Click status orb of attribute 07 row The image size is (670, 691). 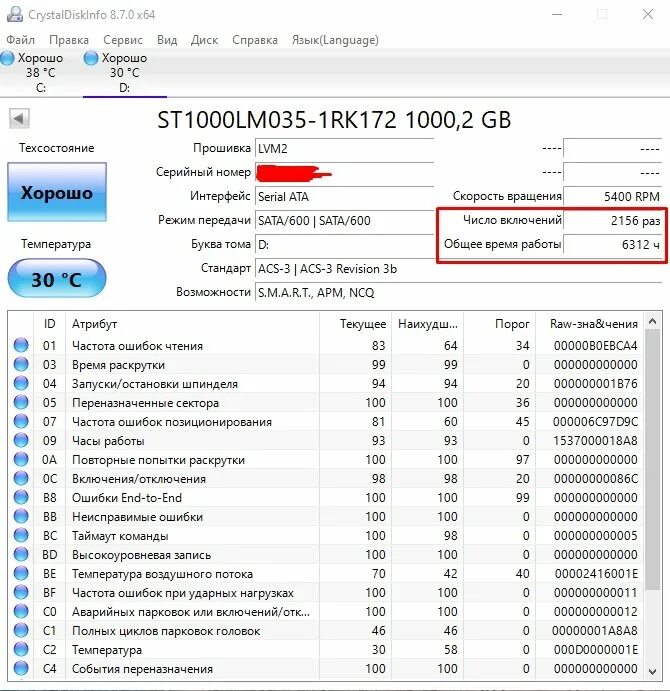tap(21, 421)
